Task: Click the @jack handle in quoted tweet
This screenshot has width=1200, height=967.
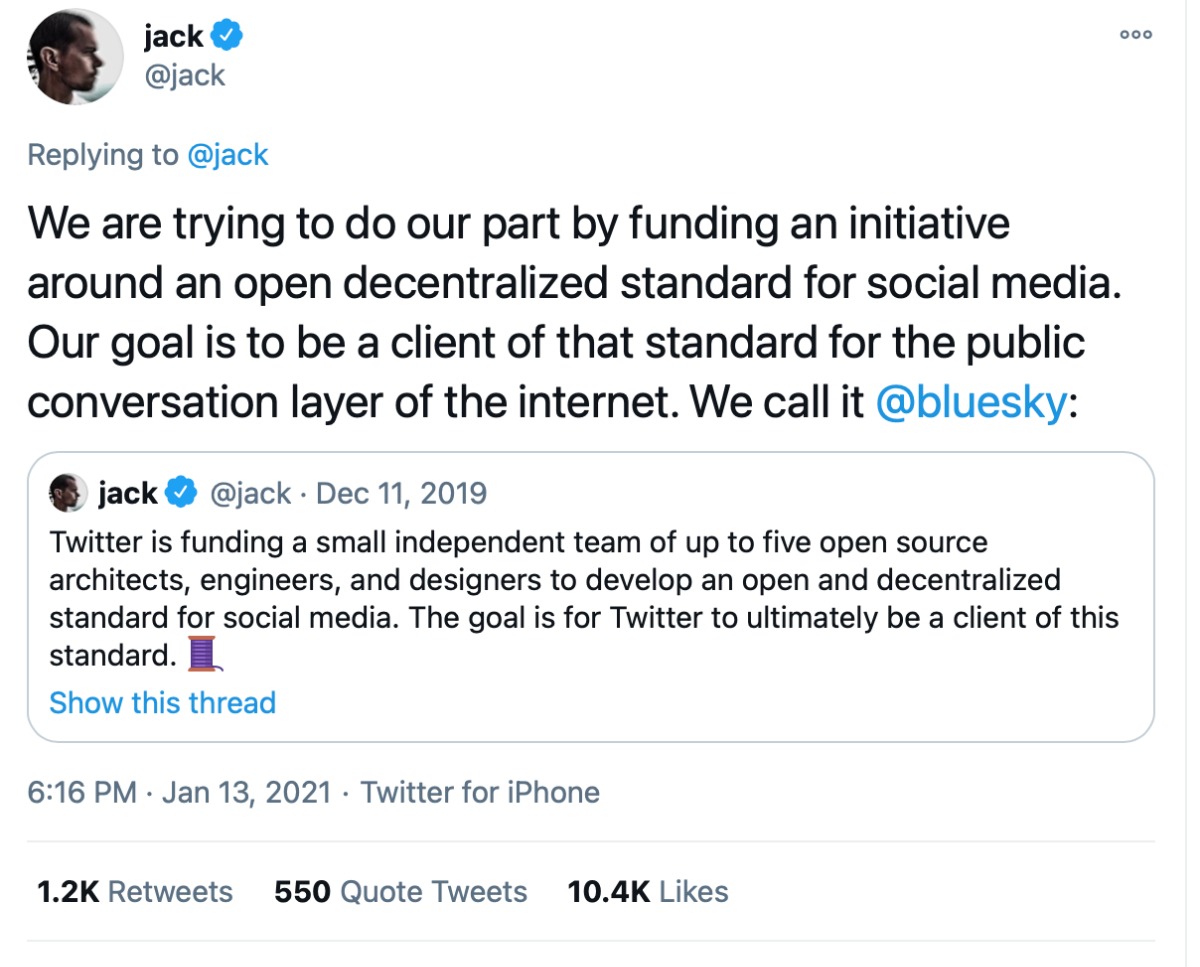Action: pyautogui.click(x=248, y=493)
